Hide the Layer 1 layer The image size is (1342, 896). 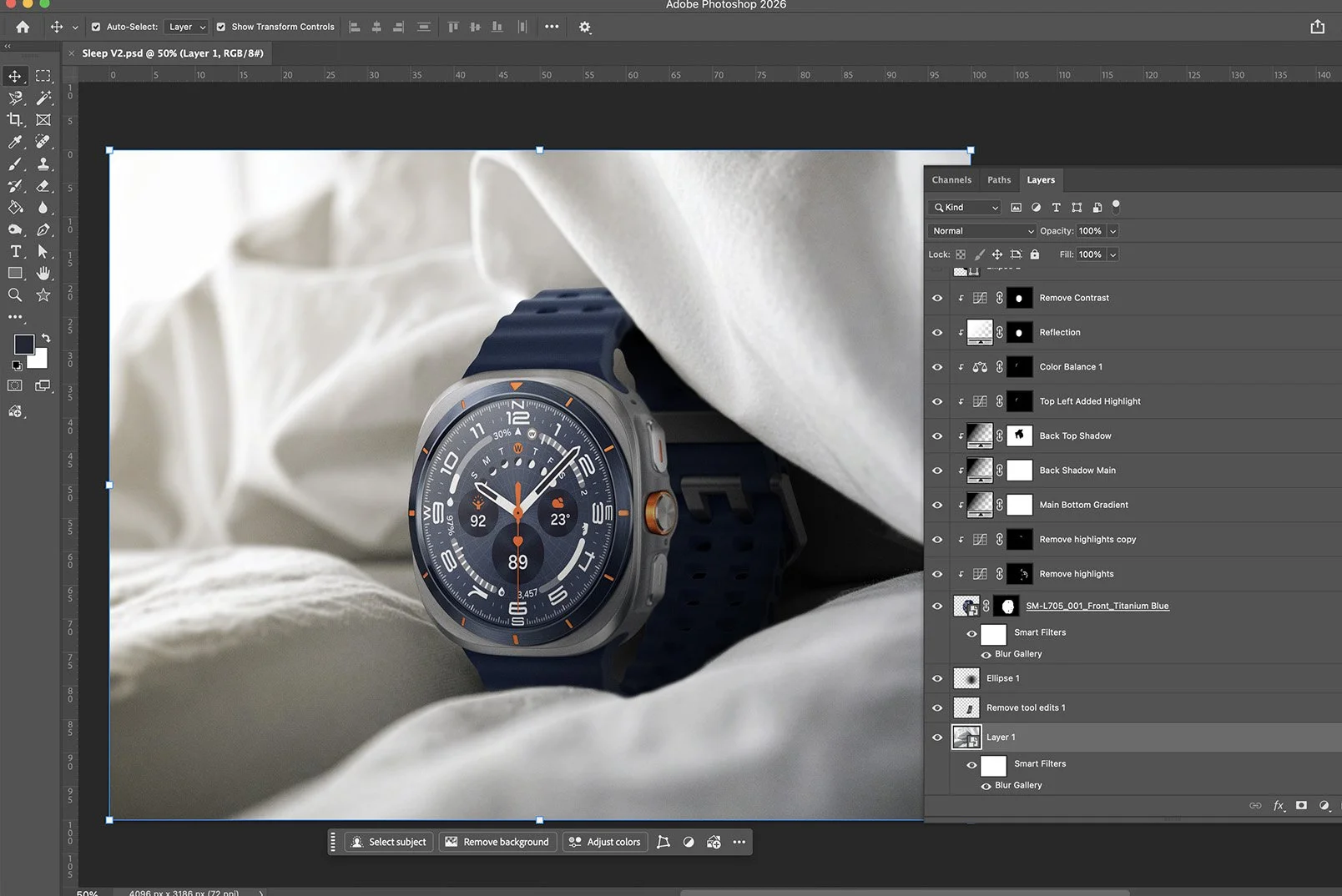pyautogui.click(x=937, y=737)
